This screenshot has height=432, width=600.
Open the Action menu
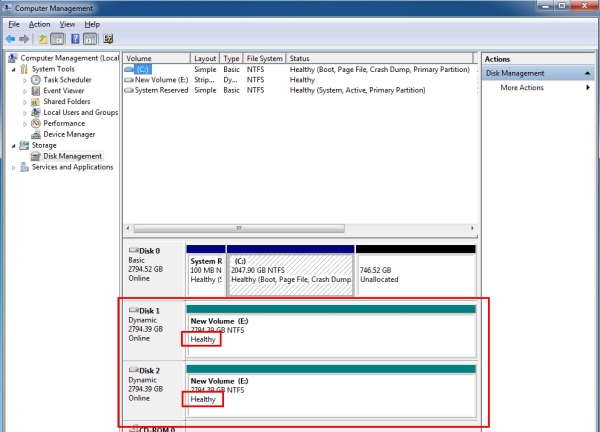pos(39,23)
